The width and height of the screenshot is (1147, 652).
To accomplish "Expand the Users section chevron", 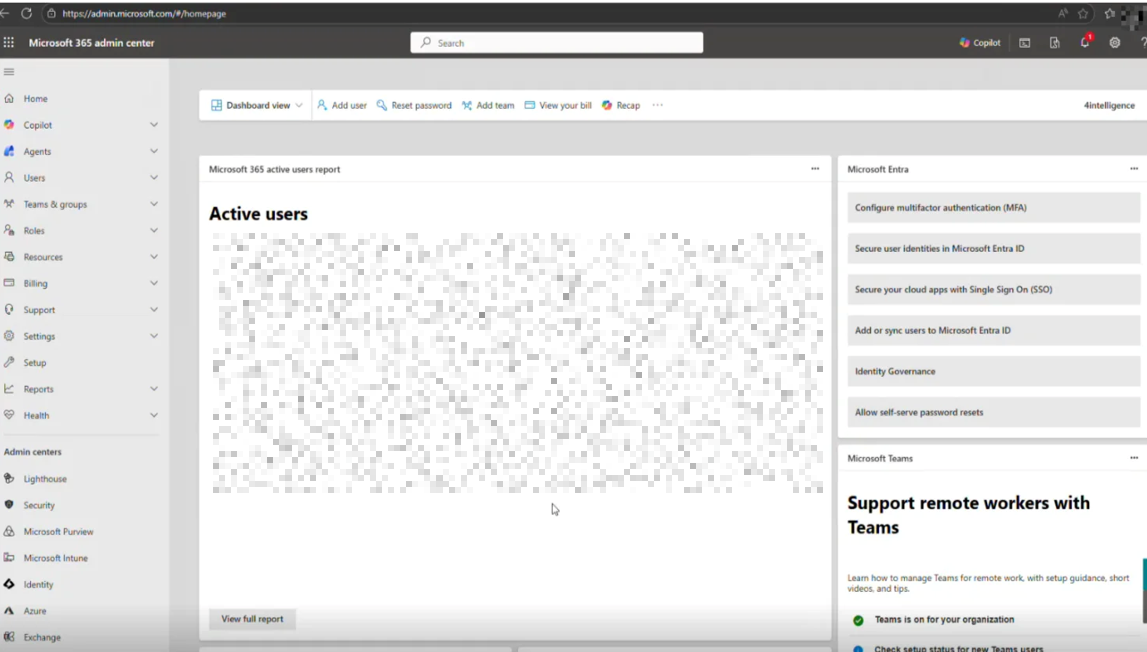I will pyautogui.click(x=154, y=177).
